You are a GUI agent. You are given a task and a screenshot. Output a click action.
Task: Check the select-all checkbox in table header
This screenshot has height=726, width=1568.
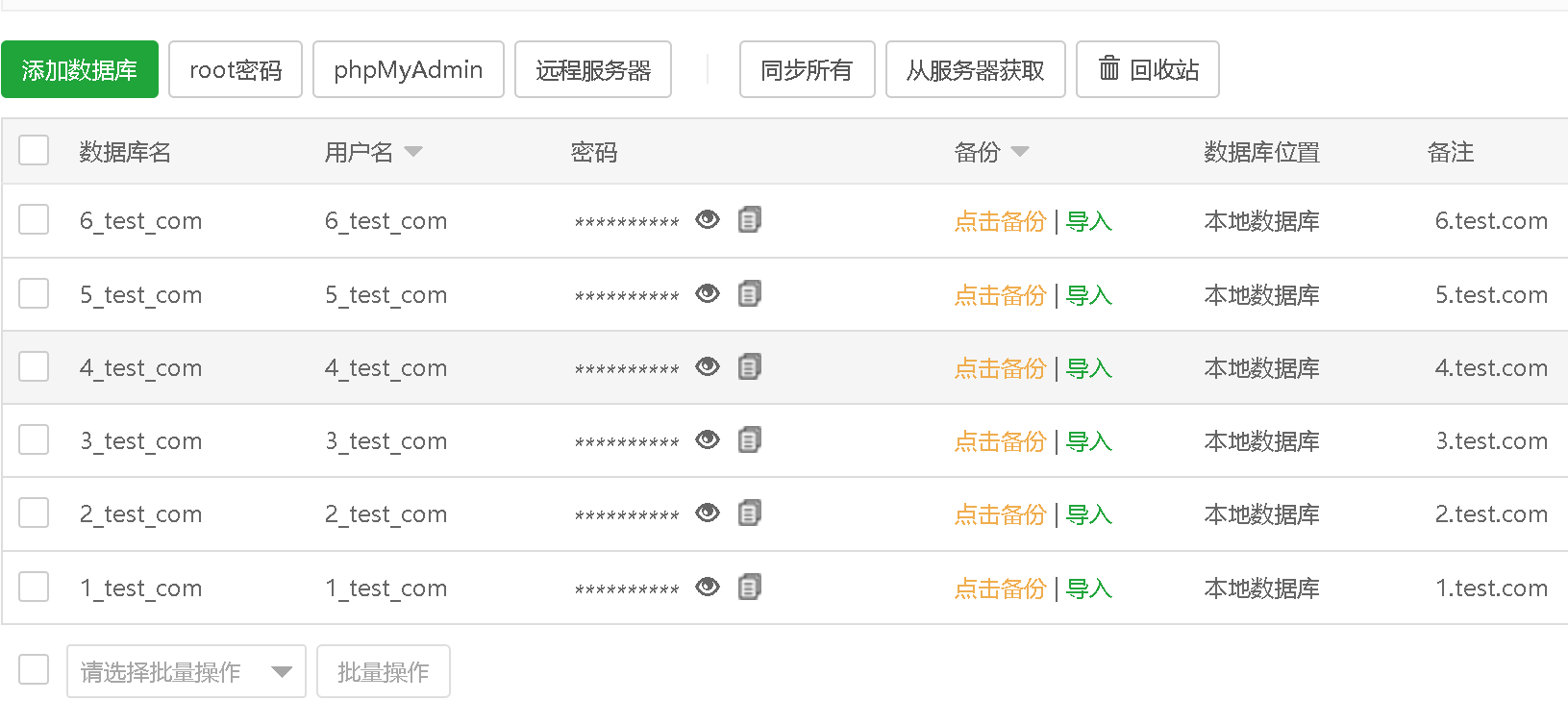34,150
